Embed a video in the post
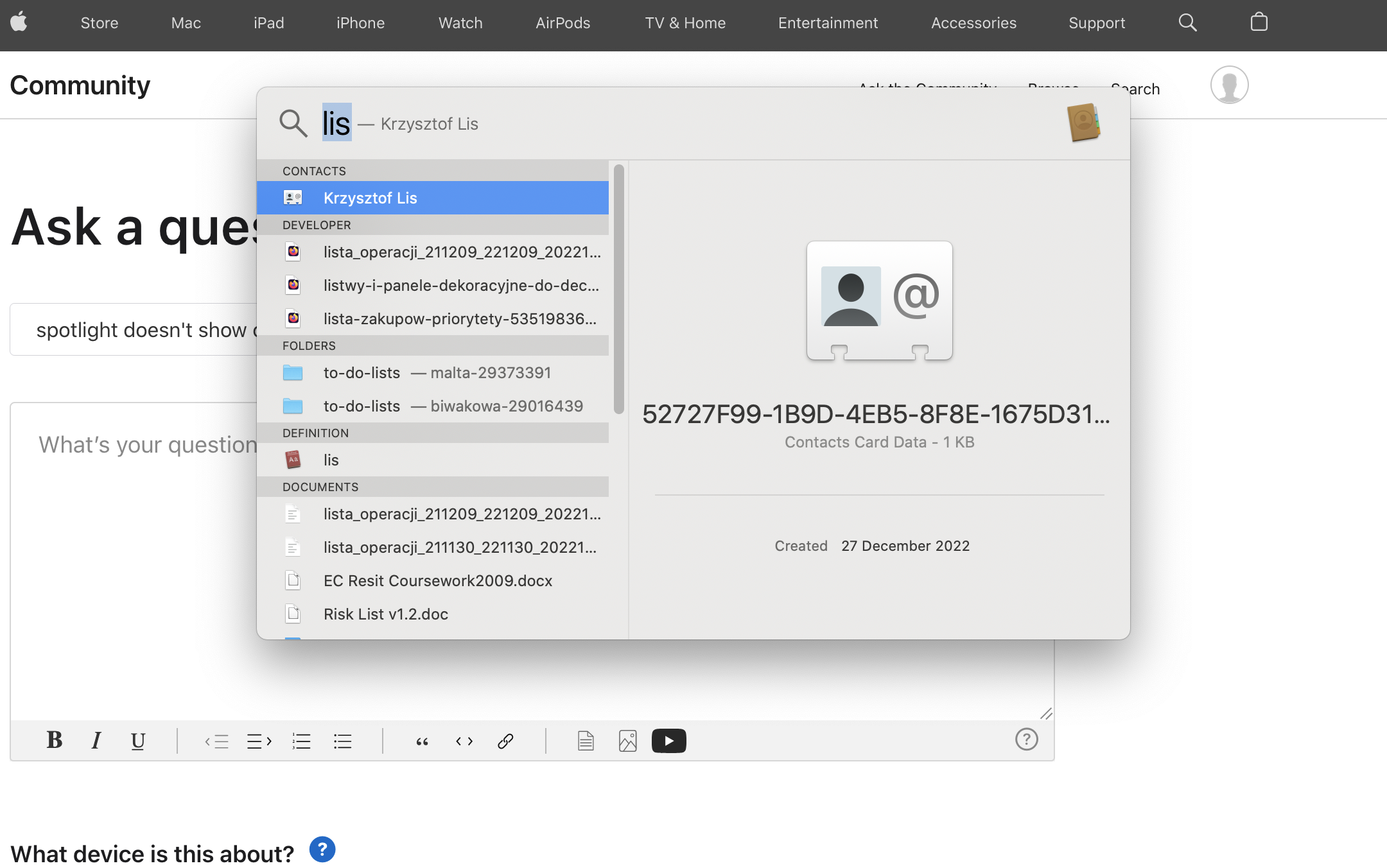The image size is (1387, 868). click(x=668, y=740)
